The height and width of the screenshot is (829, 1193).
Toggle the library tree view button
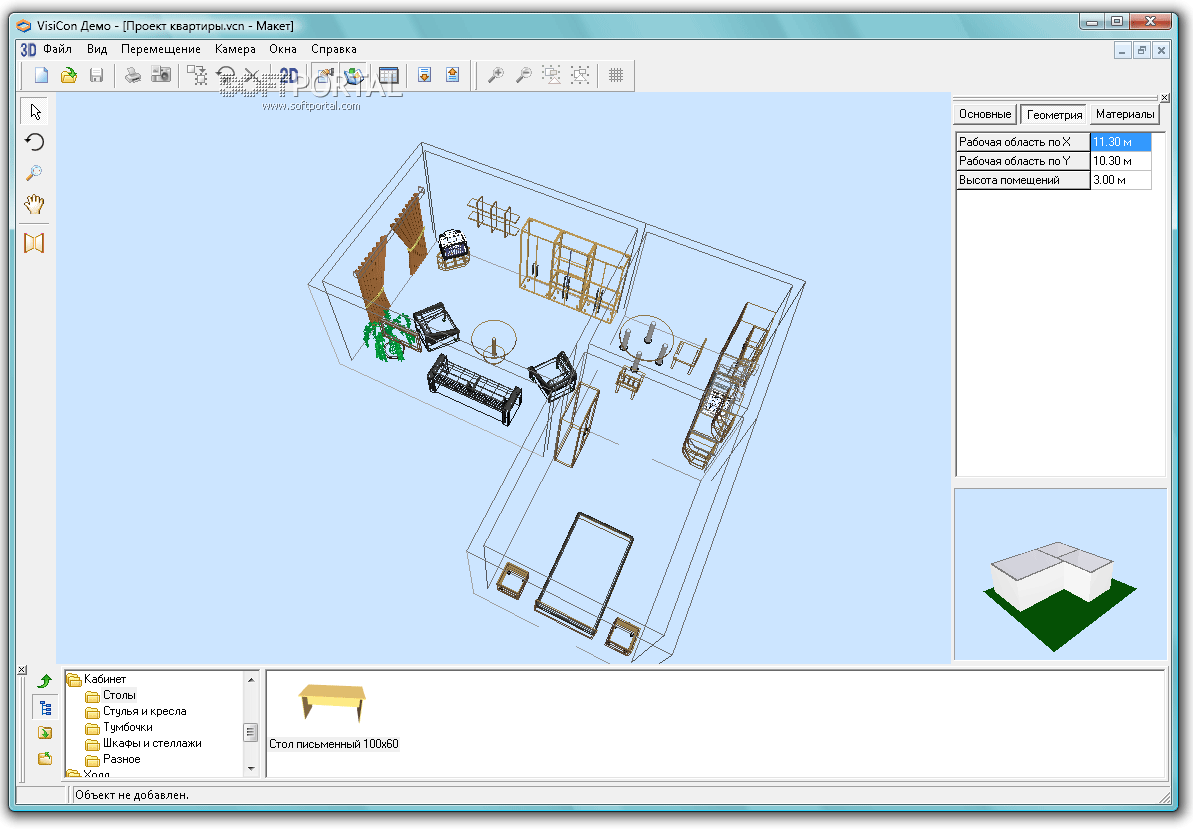[45, 708]
